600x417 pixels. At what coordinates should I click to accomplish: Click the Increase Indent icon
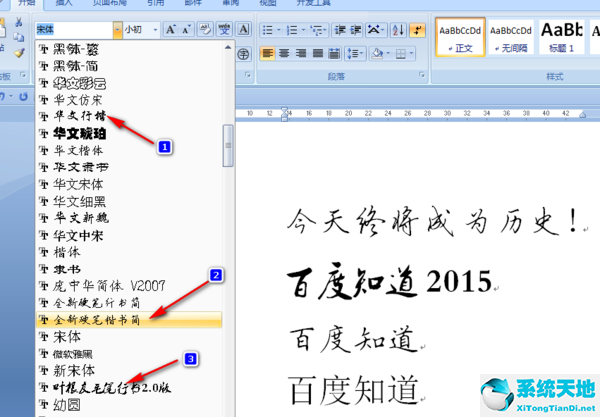(356, 30)
